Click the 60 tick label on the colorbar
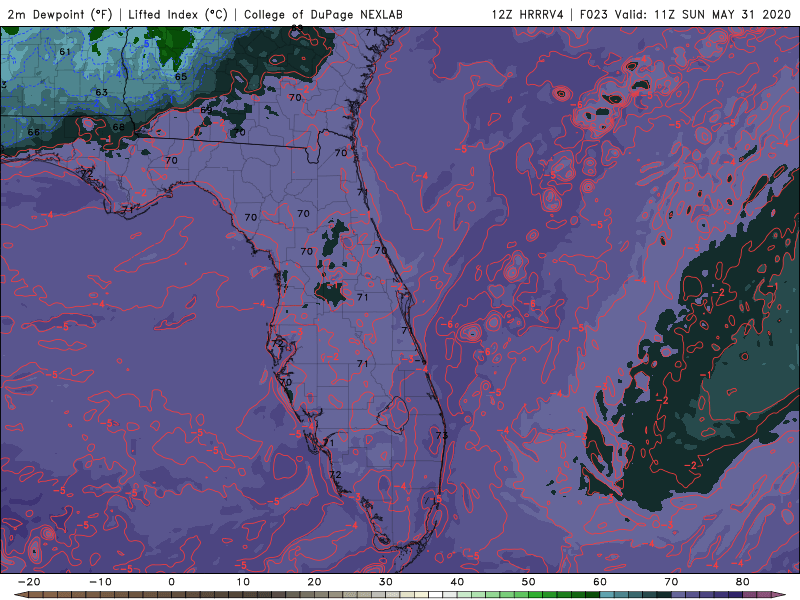The image size is (800, 600). [600, 582]
